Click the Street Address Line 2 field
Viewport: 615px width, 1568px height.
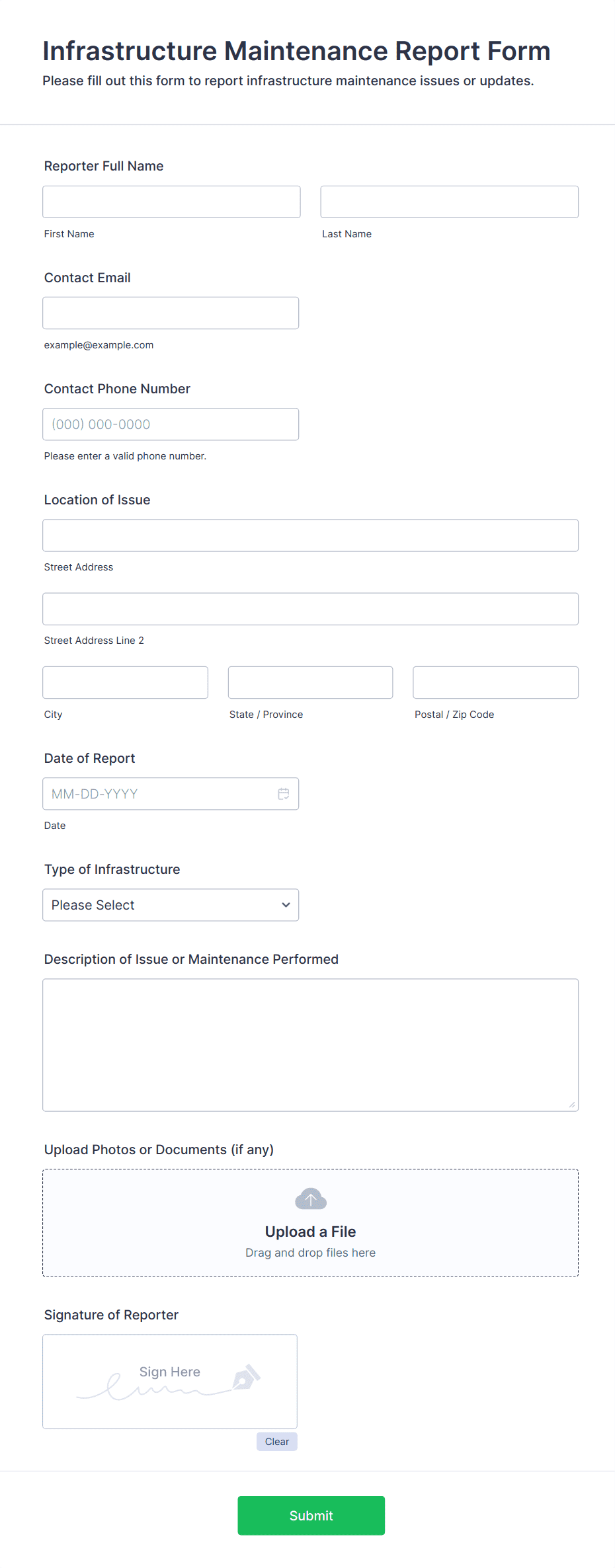coord(310,609)
